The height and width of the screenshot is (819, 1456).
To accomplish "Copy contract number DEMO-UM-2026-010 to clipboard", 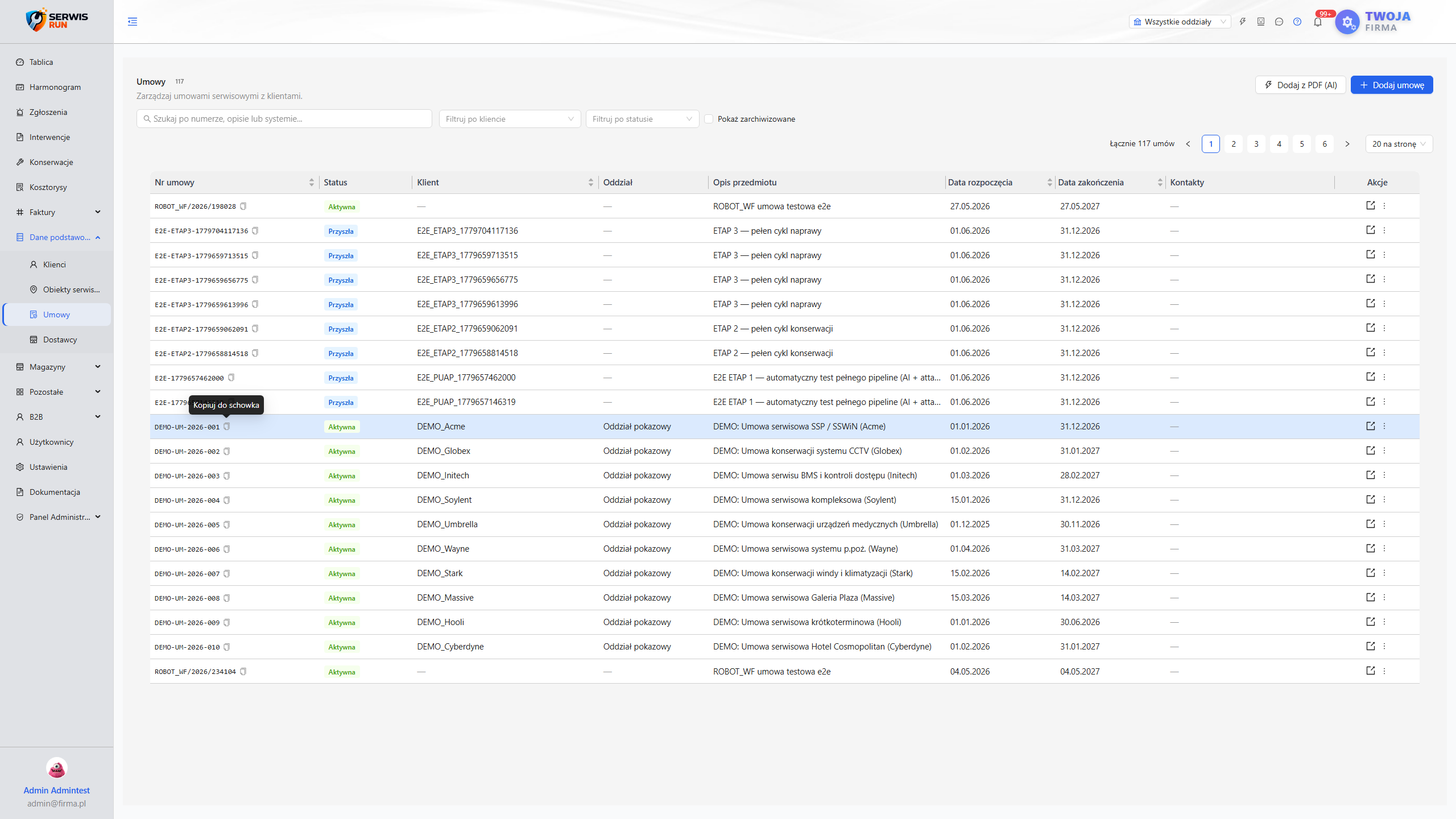I will 227,647.
